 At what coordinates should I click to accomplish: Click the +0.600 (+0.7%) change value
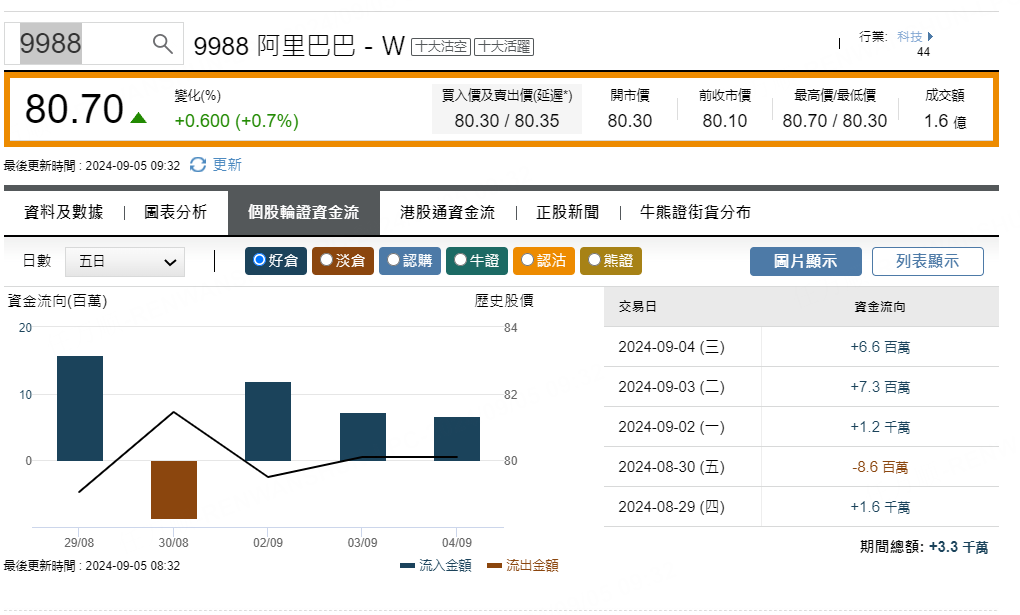237,121
